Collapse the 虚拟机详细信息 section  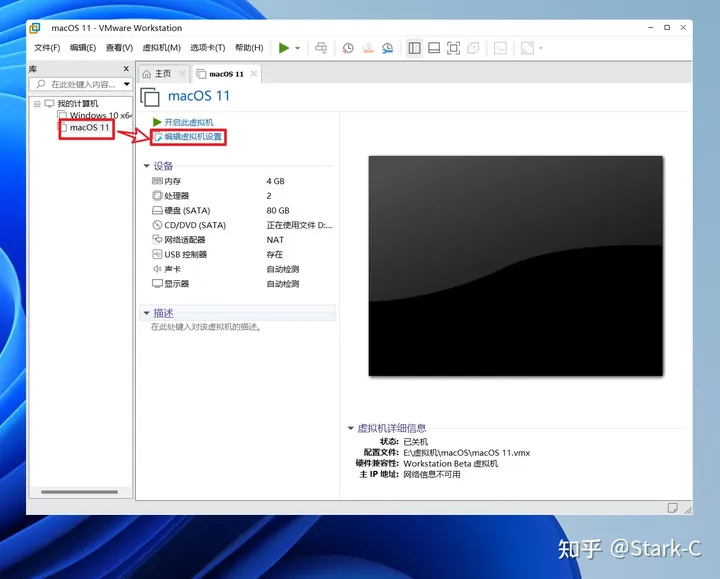pyautogui.click(x=350, y=428)
